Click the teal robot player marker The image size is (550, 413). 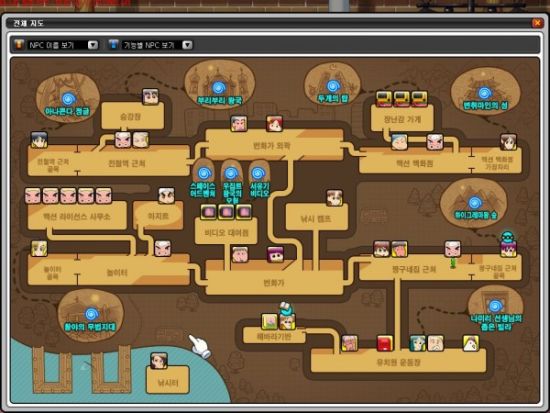pyautogui.click(x=507, y=237)
